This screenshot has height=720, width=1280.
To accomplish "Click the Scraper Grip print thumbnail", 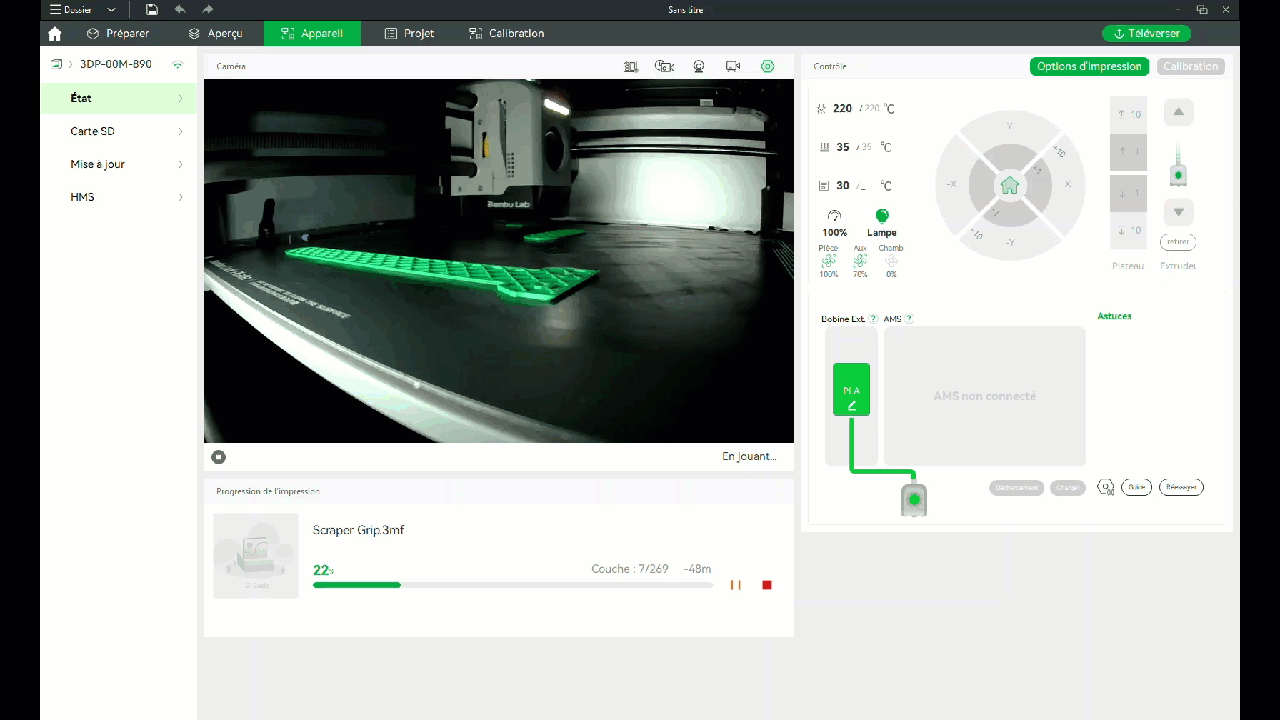I will tap(256, 556).
